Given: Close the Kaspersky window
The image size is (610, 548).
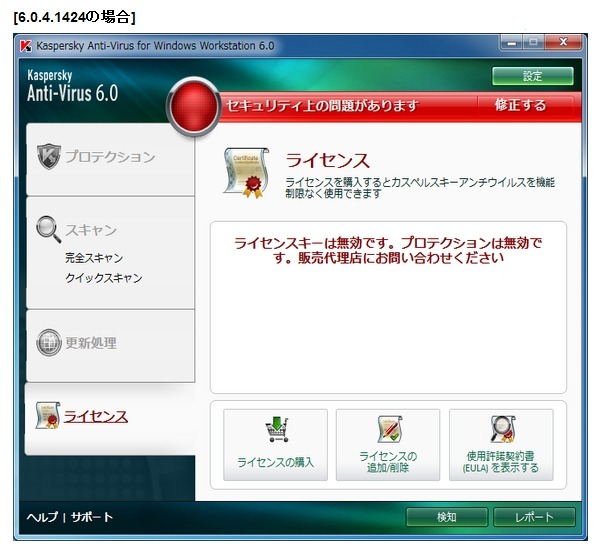Looking at the screenshot, I should click(563, 42).
